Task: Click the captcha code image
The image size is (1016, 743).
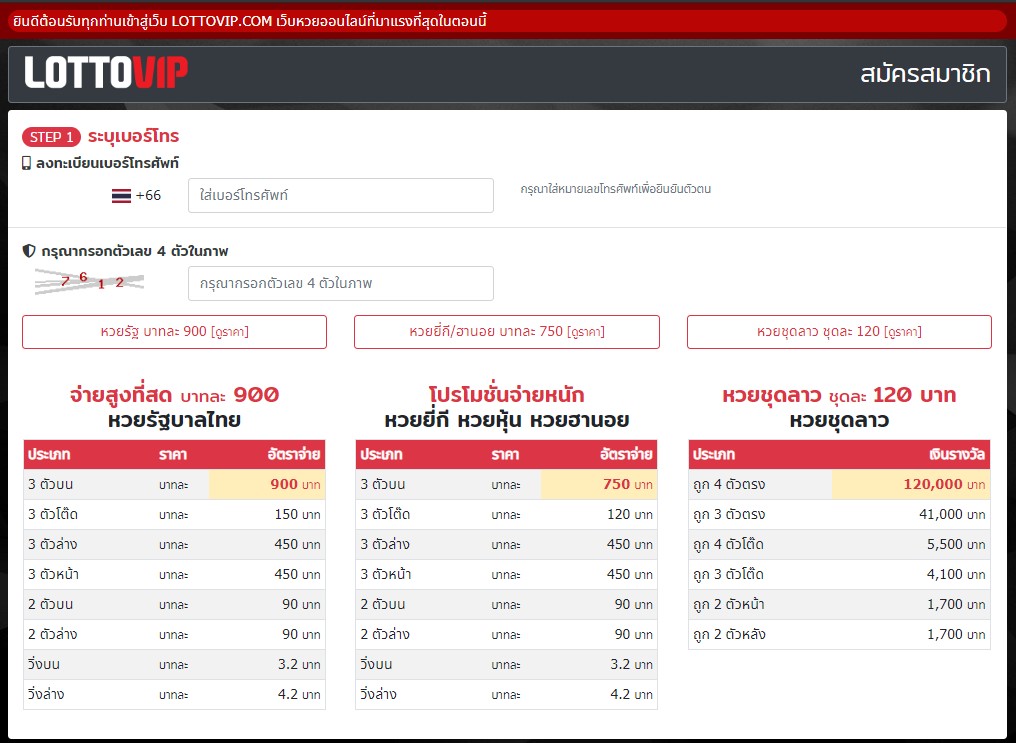Action: click(90, 283)
